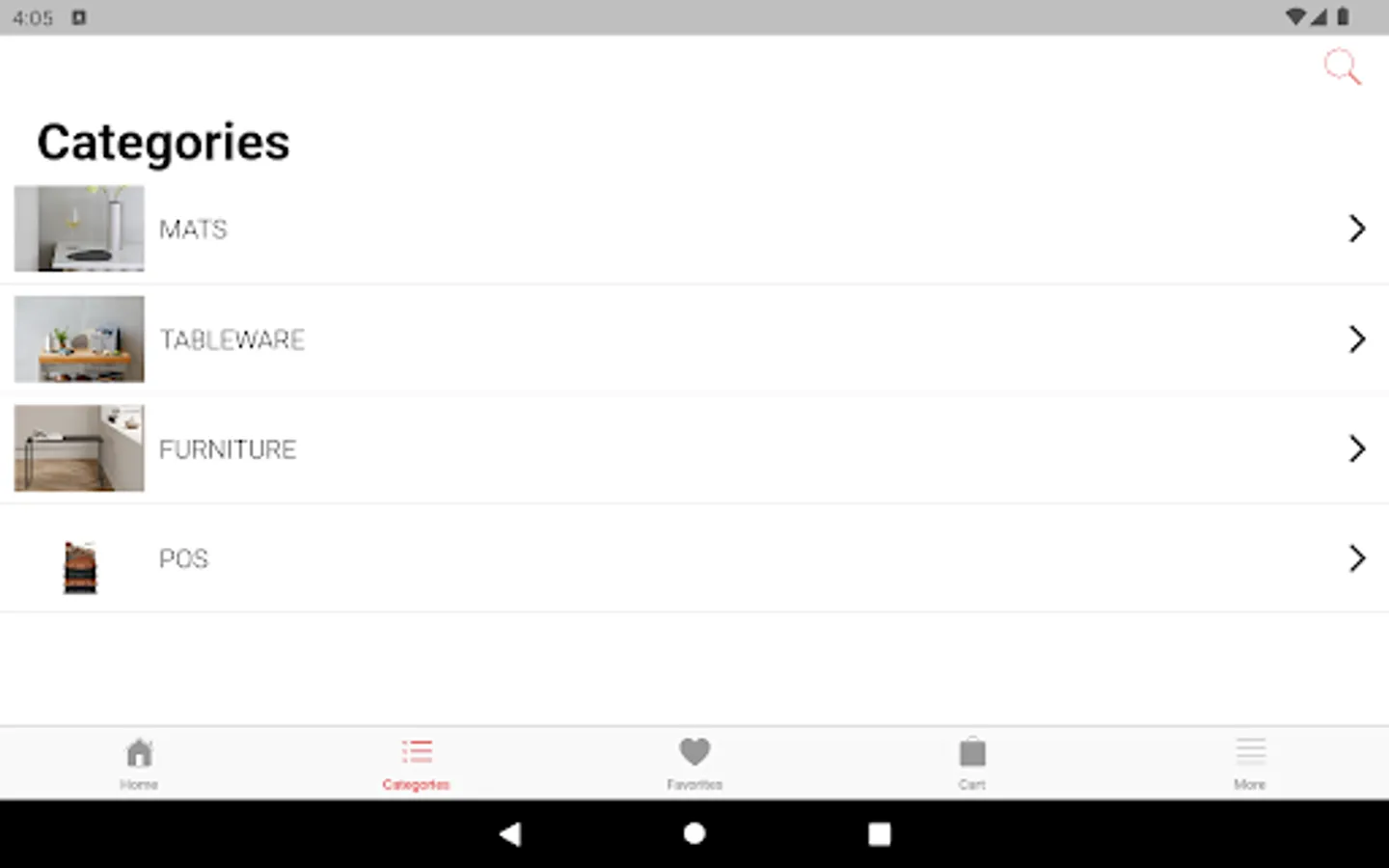Expand the POS category chevron
1389x868 pixels.
point(1357,558)
